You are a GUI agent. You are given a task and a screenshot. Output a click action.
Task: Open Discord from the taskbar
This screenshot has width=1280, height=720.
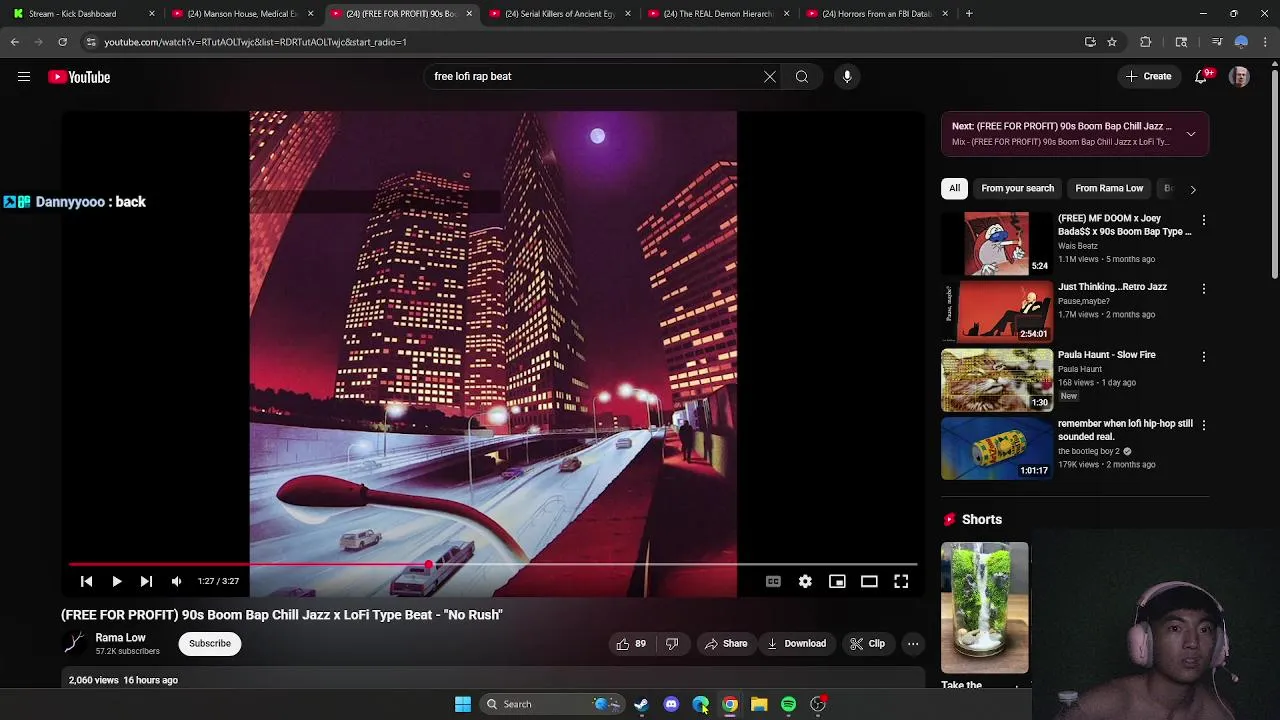[671, 704]
